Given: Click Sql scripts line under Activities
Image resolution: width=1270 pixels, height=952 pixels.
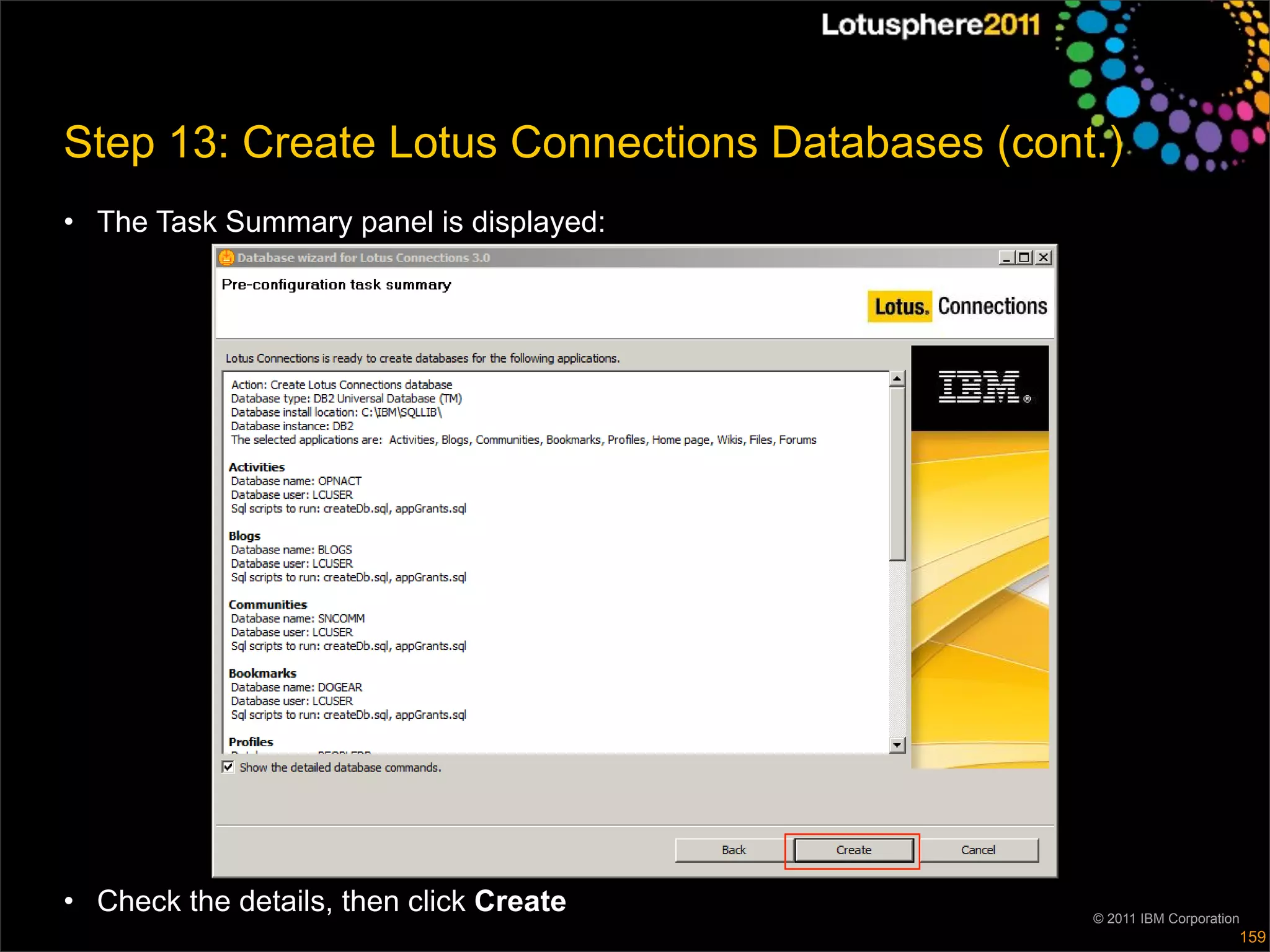Looking at the screenshot, I should (x=349, y=509).
